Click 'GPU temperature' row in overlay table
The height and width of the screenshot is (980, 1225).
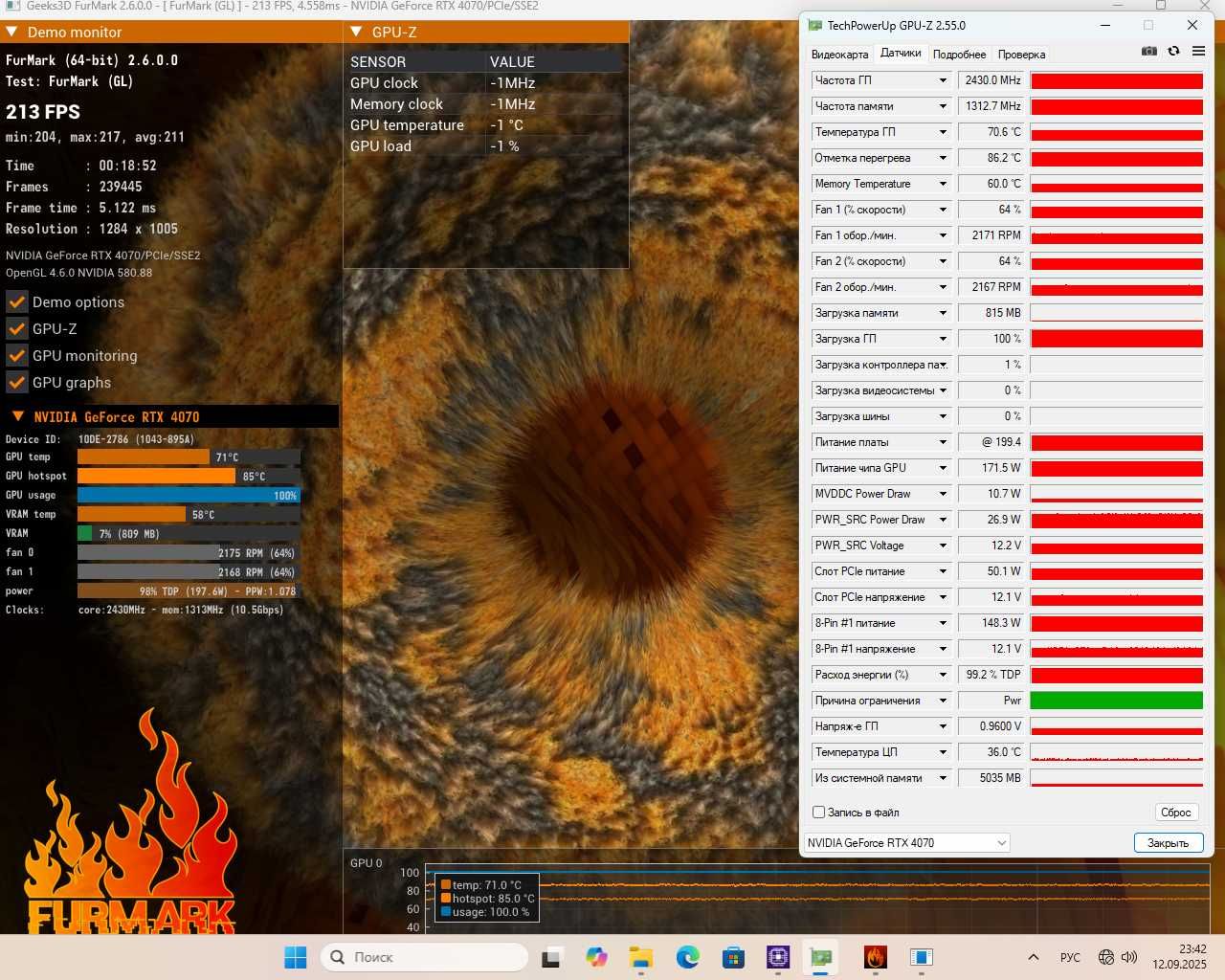coord(485,125)
